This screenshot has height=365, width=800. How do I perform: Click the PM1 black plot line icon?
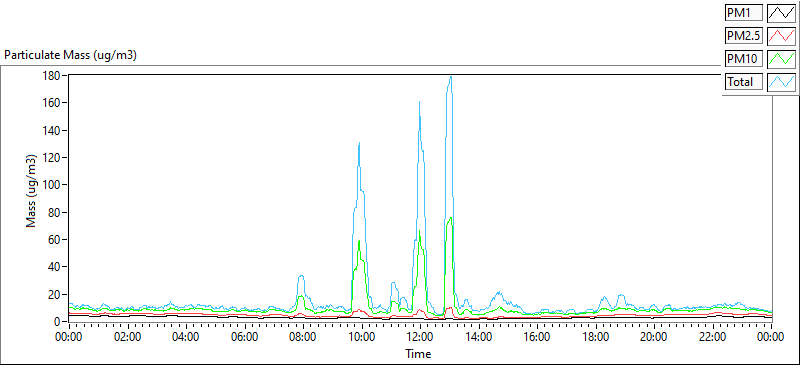[x=781, y=13]
